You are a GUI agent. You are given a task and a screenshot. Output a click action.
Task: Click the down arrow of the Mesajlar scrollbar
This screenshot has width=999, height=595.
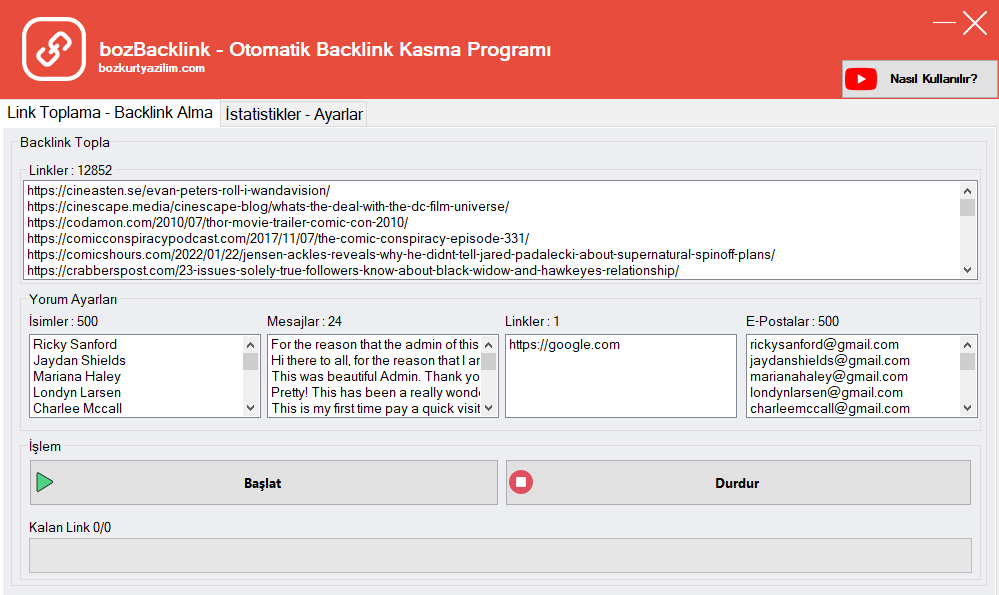(489, 408)
